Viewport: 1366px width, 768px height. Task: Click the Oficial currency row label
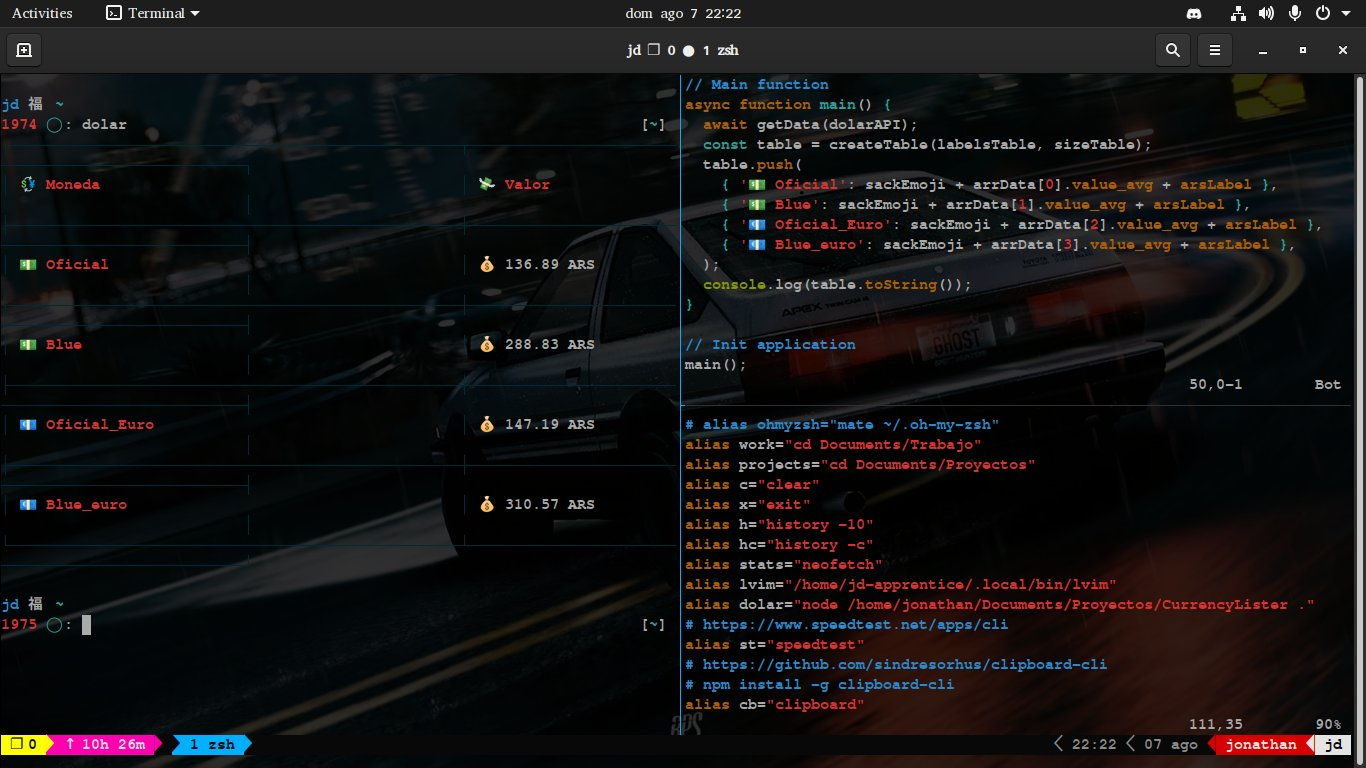tap(77, 264)
